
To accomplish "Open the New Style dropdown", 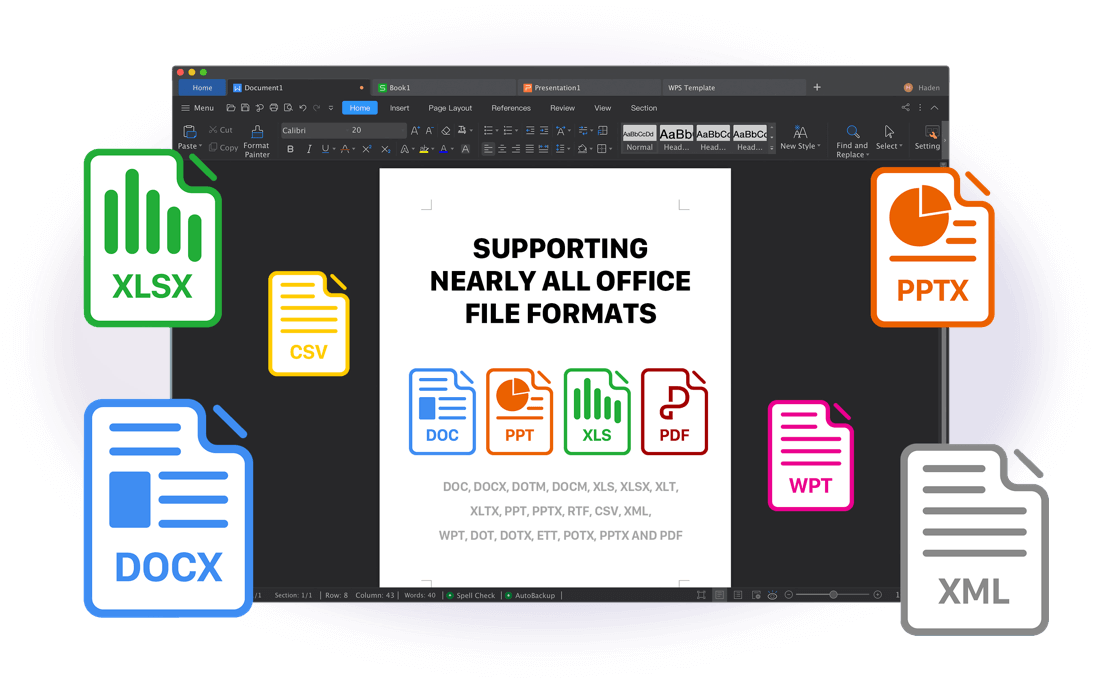I will [800, 146].
